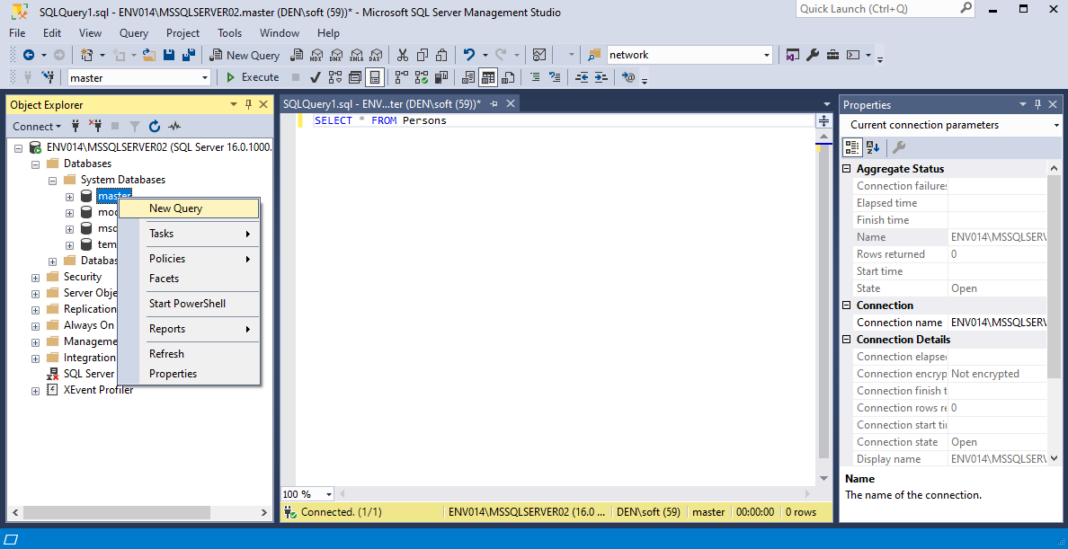This screenshot has width=1068, height=549.
Task: Open the 100 % zoom dropdown
Action: click(329, 494)
